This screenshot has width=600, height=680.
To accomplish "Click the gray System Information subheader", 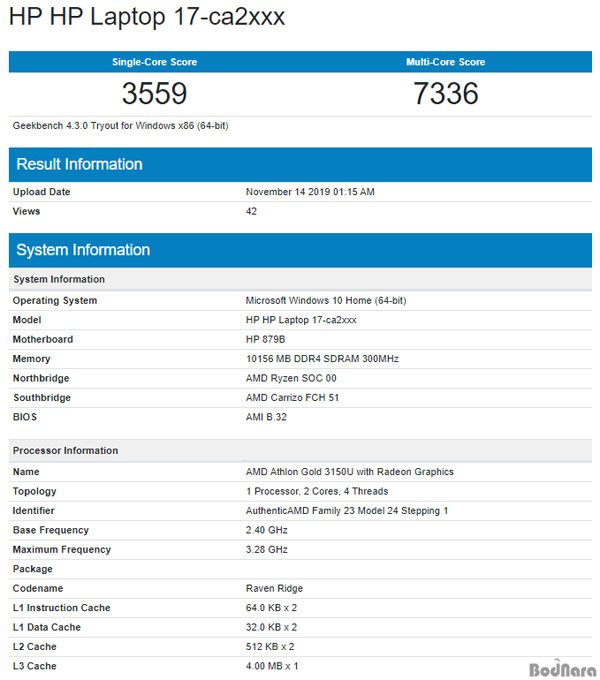I will (300, 279).
